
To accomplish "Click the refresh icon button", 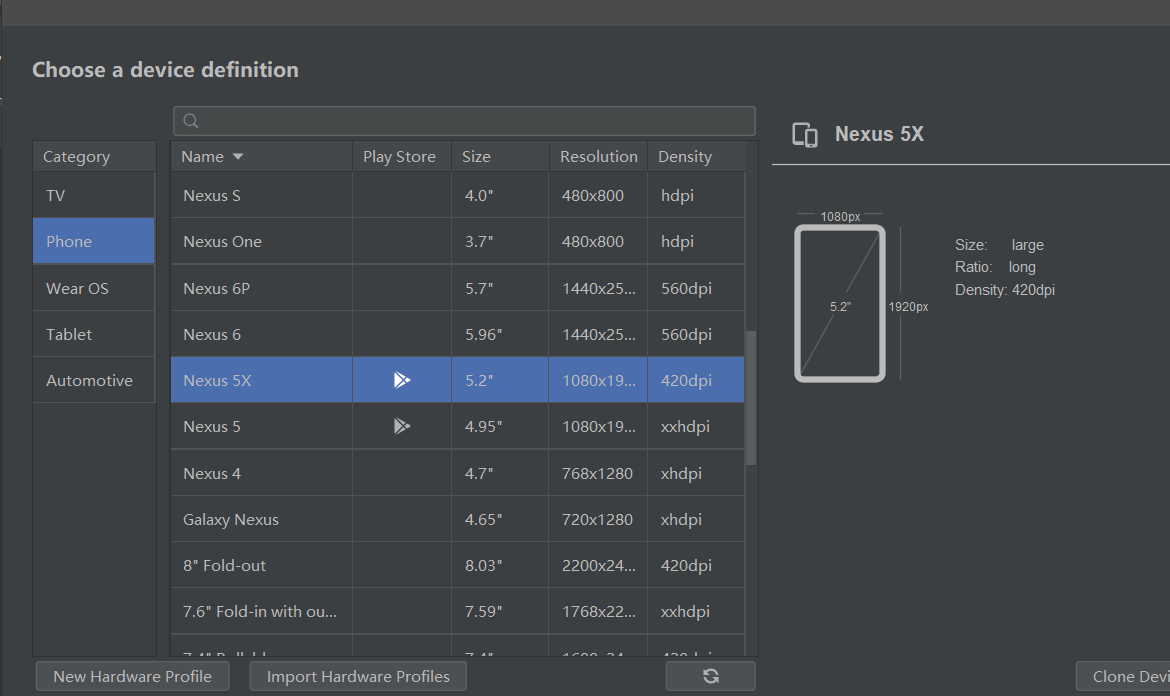I will coord(710,676).
